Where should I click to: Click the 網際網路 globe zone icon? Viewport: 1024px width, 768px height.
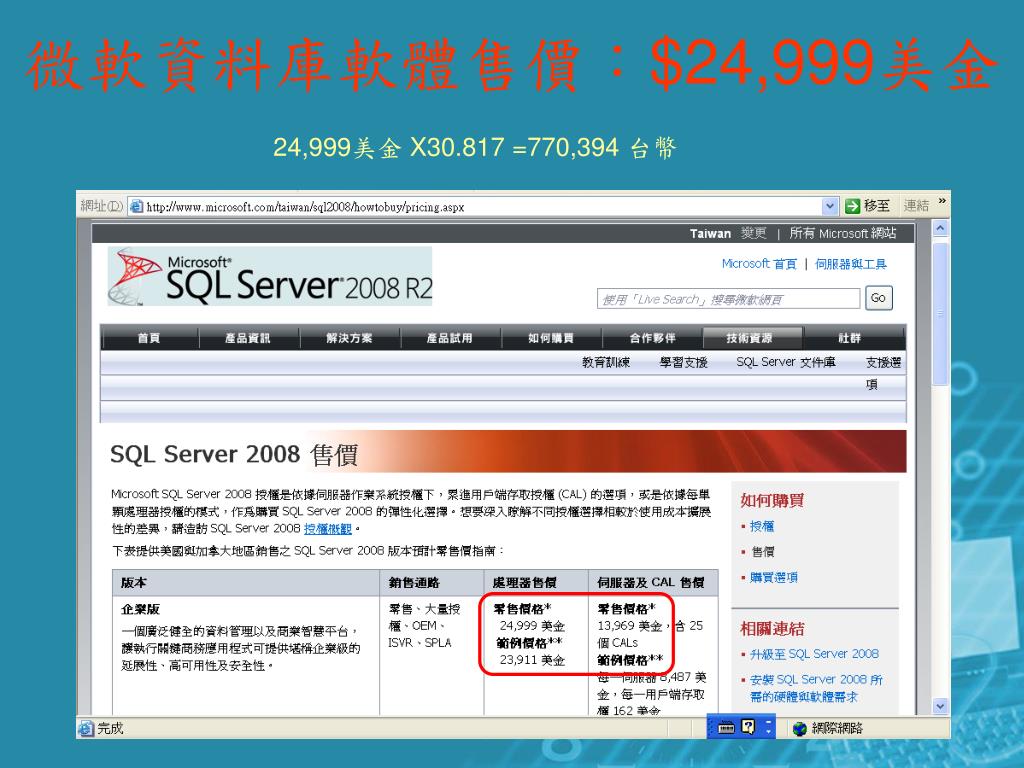tap(799, 728)
